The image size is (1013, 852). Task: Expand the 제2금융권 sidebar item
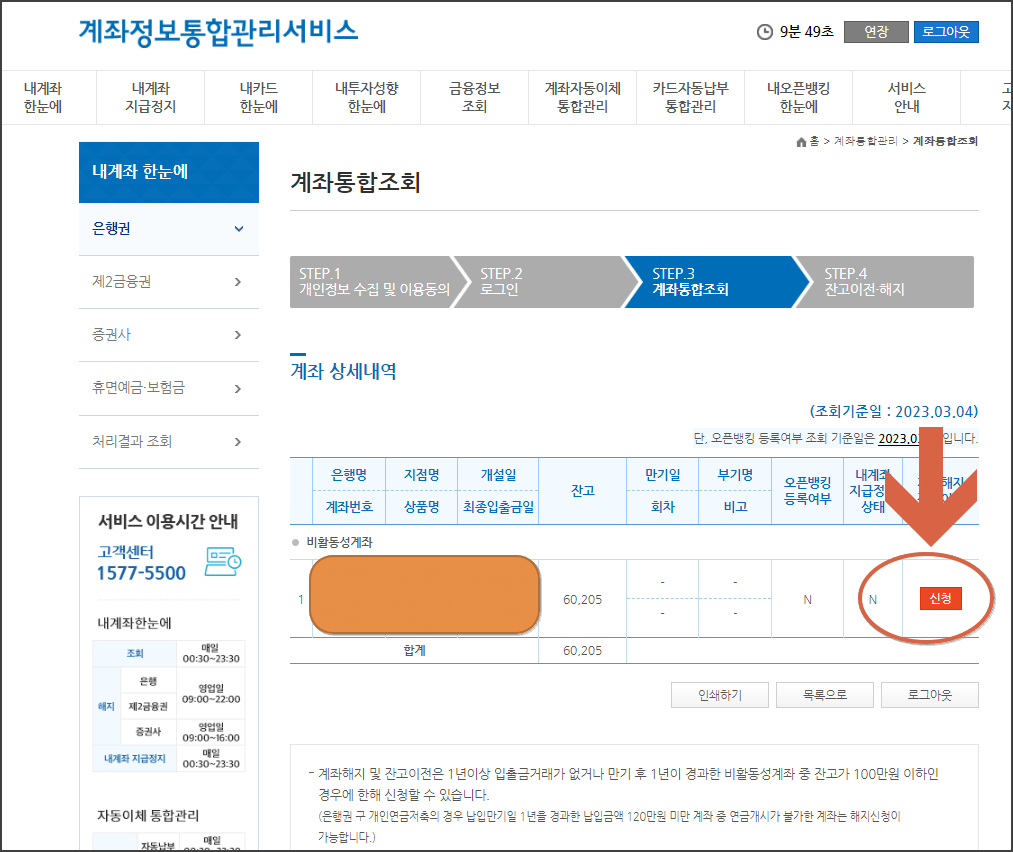(x=169, y=282)
